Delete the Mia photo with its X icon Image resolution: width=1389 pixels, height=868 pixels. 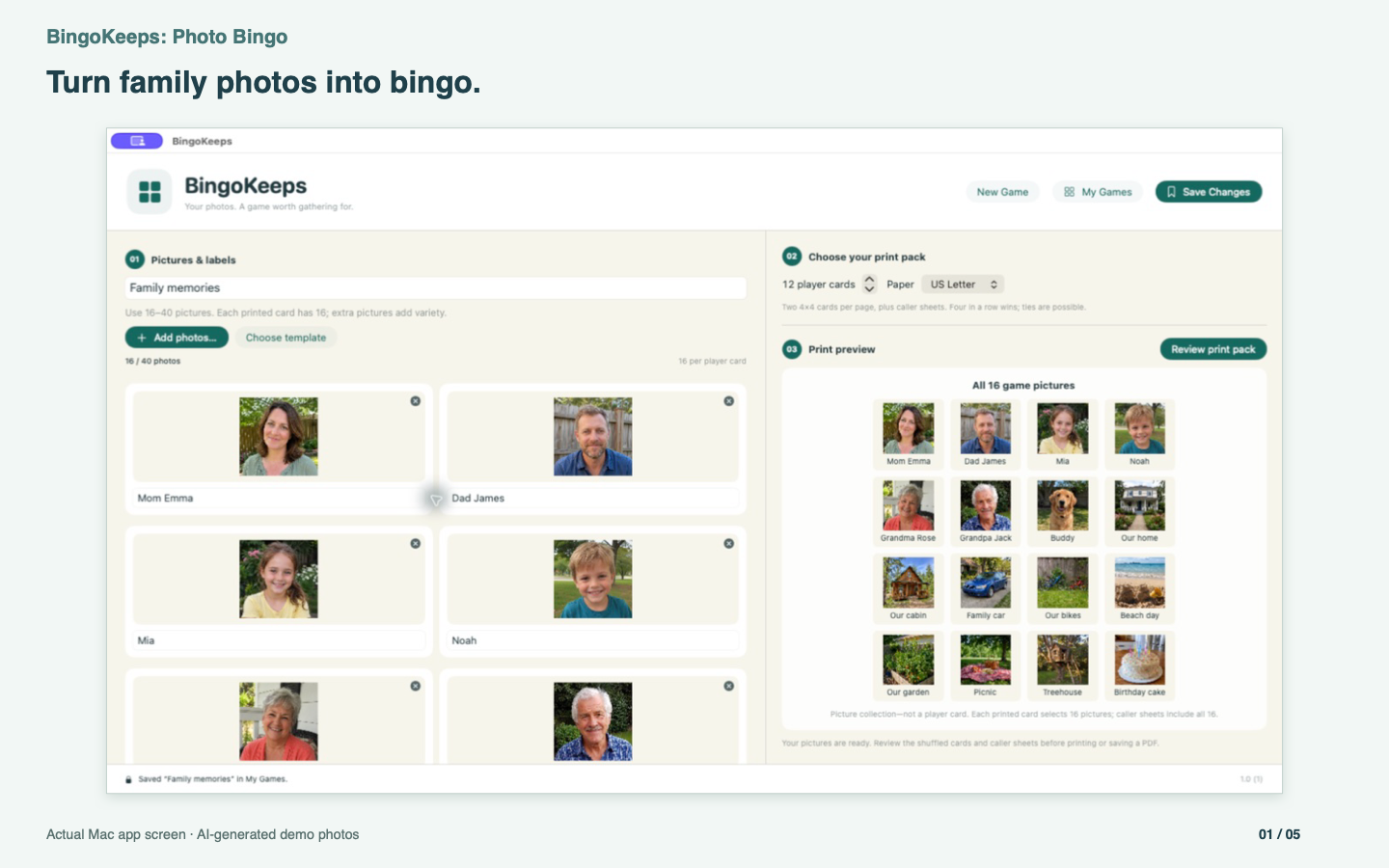click(x=416, y=544)
